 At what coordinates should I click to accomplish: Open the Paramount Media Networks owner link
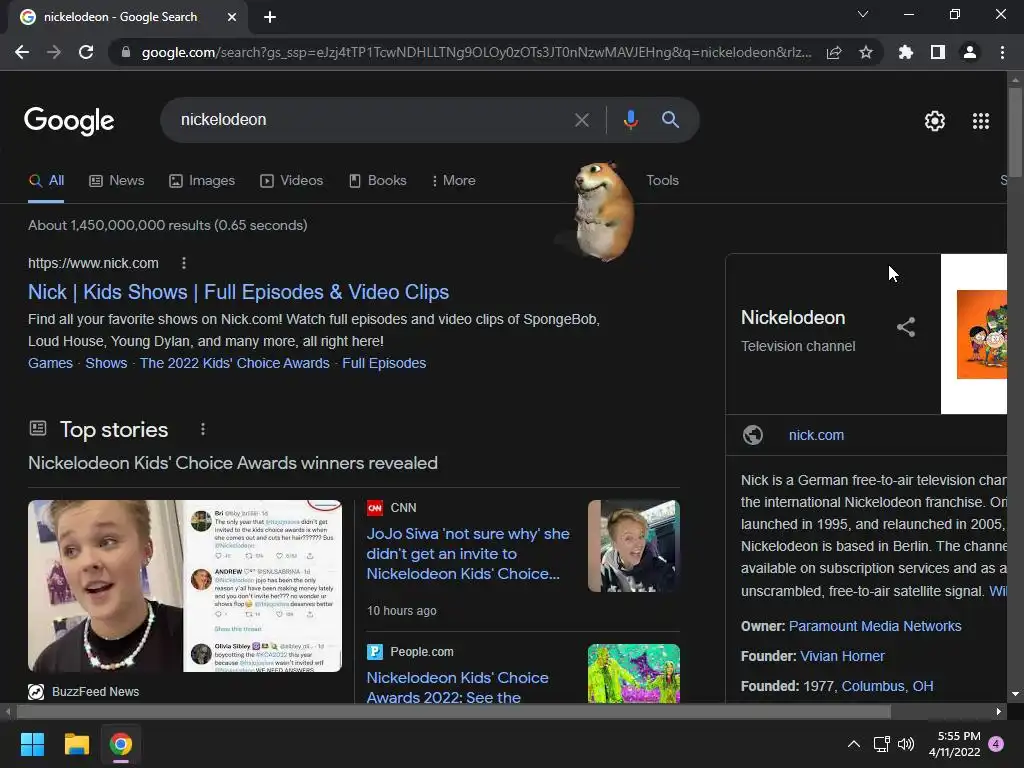coord(875,626)
